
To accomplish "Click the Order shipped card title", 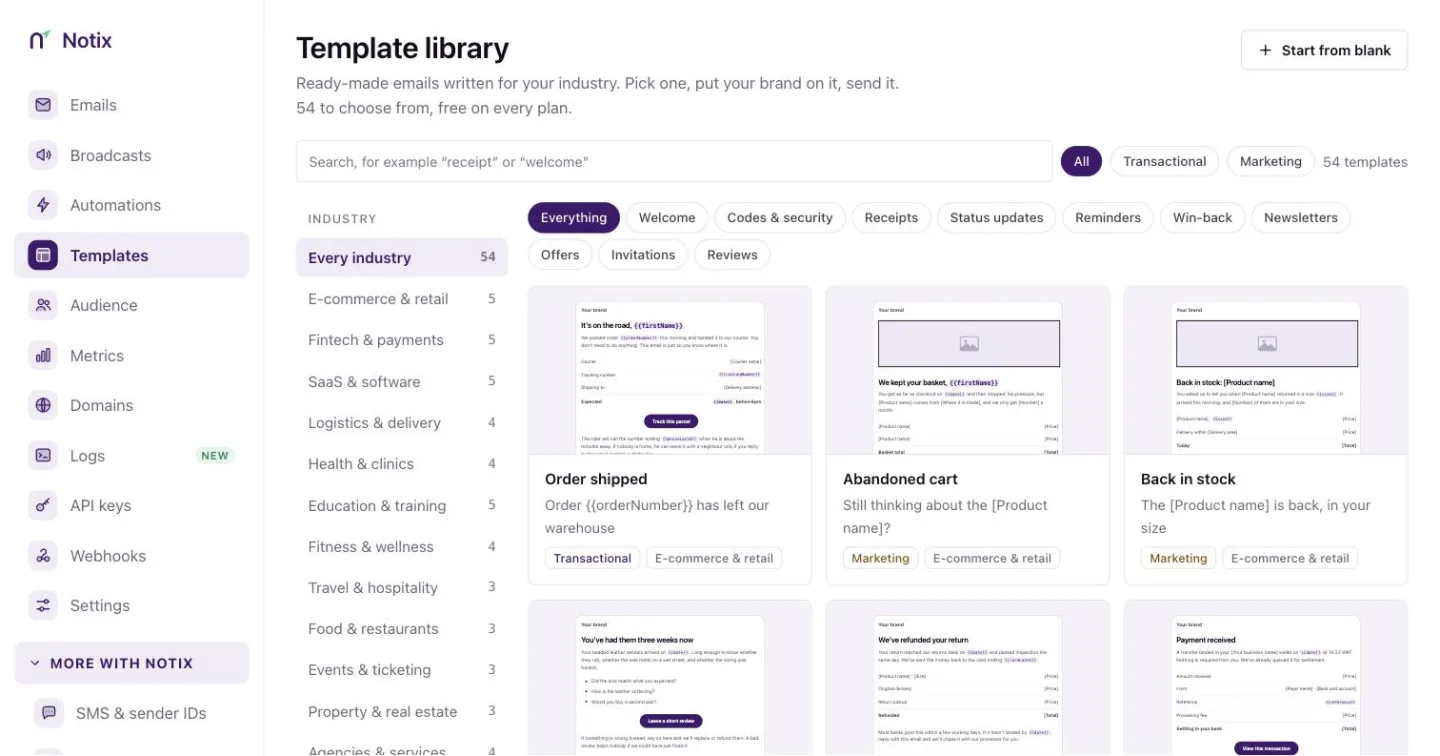I will (x=596, y=479).
